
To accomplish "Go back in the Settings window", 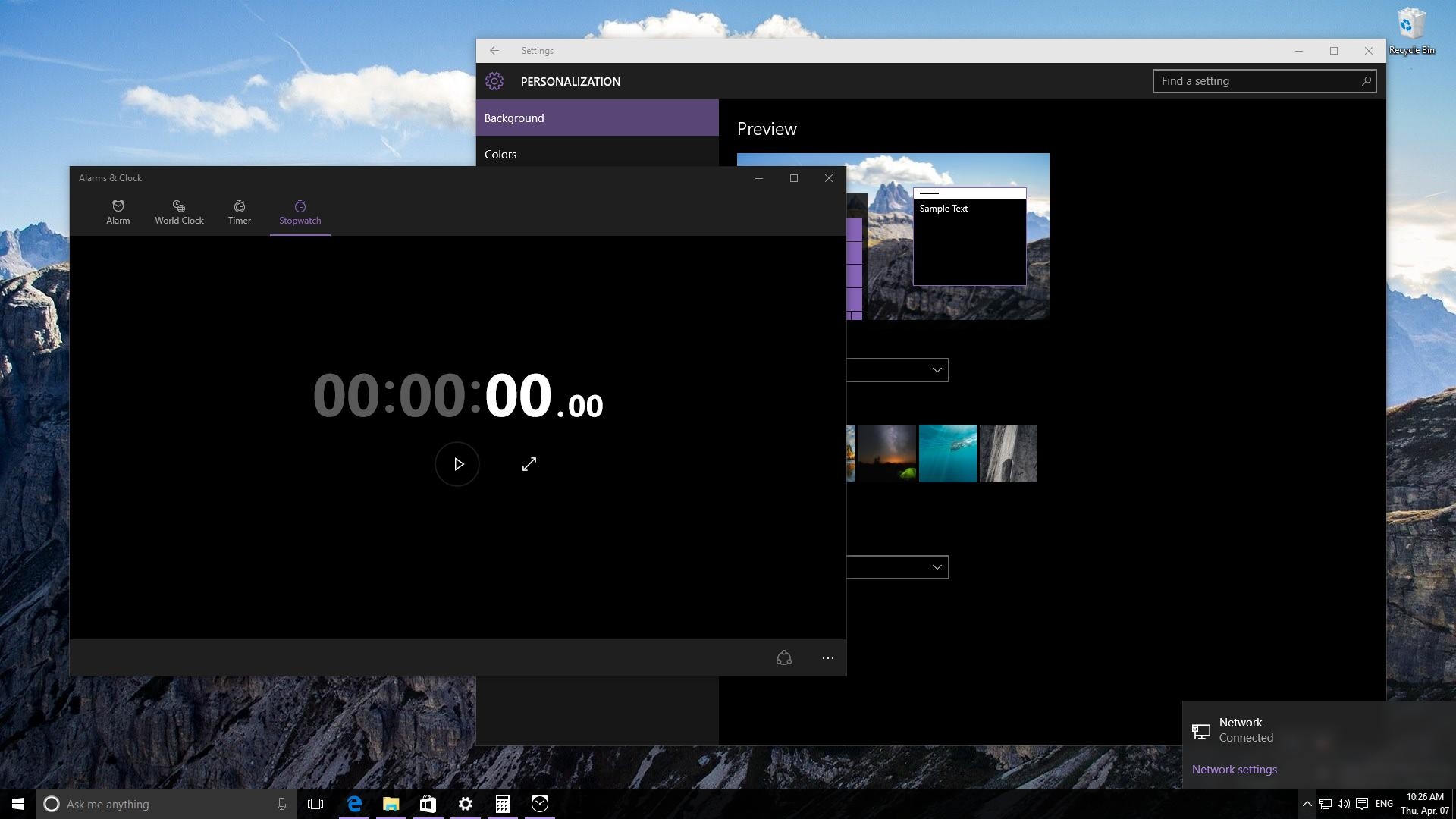I will pyautogui.click(x=494, y=51).
